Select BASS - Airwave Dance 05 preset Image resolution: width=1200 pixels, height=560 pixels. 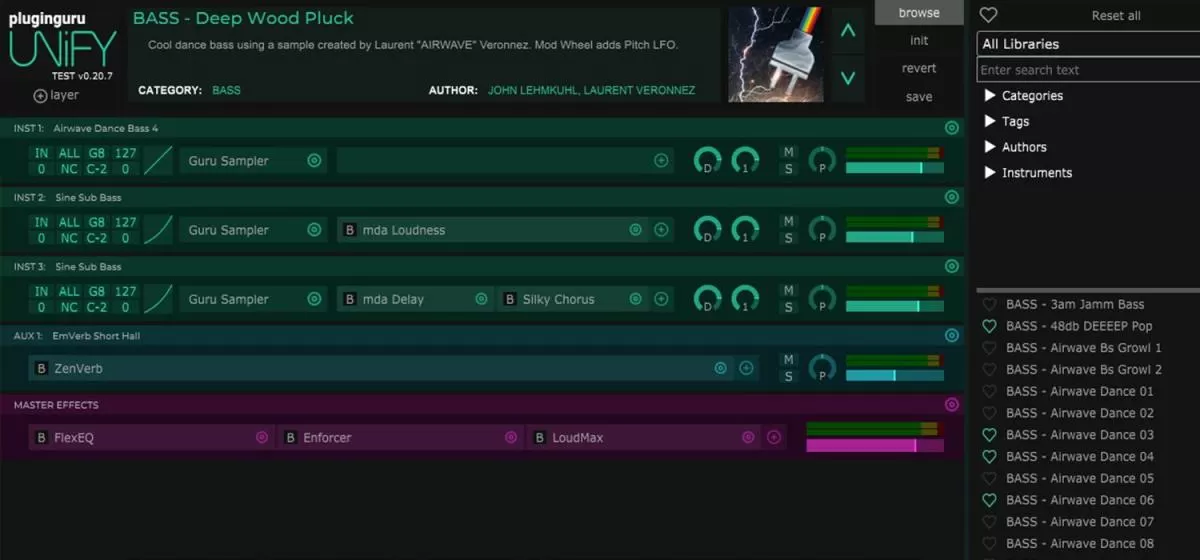(x=1080, y=478)
